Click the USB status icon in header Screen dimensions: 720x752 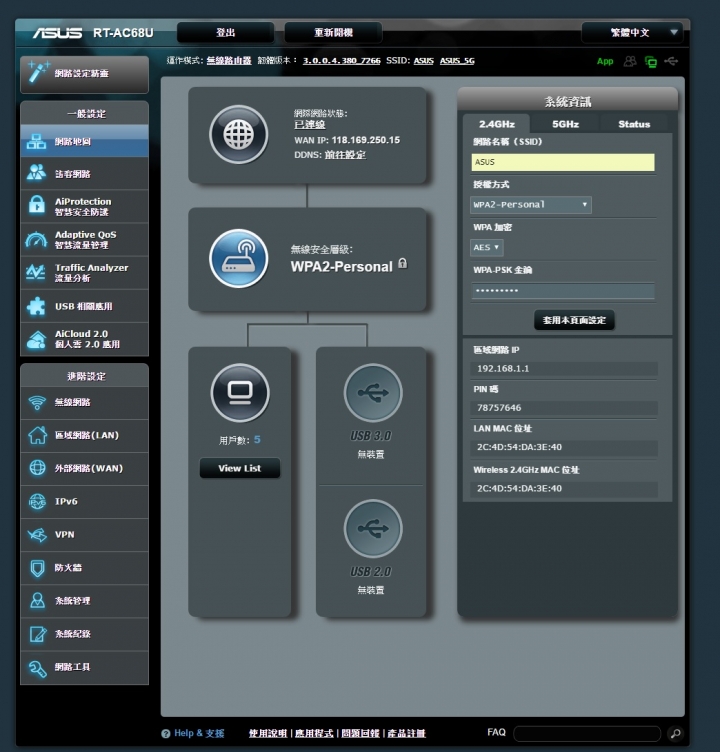point(672,61)
